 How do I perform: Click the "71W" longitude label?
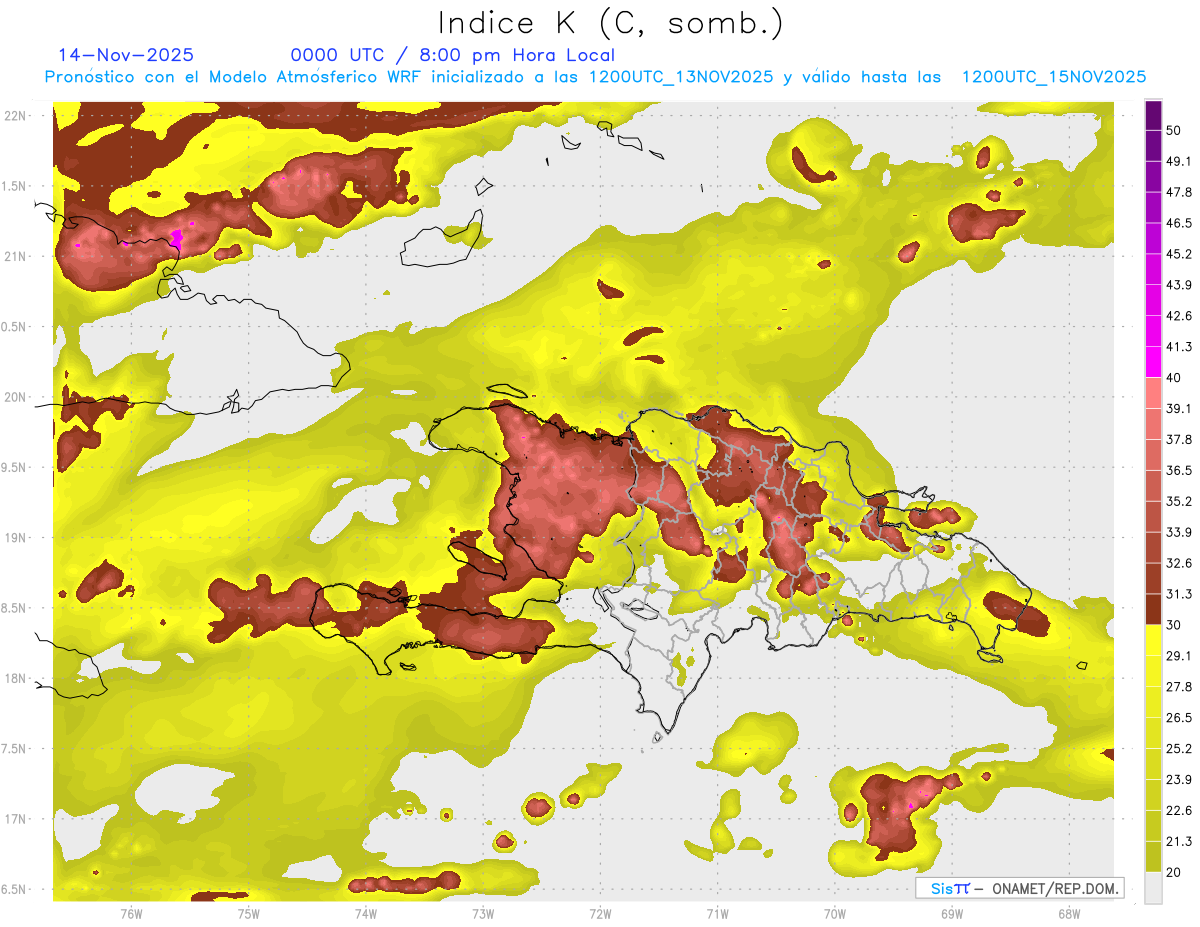click(717, 914)
